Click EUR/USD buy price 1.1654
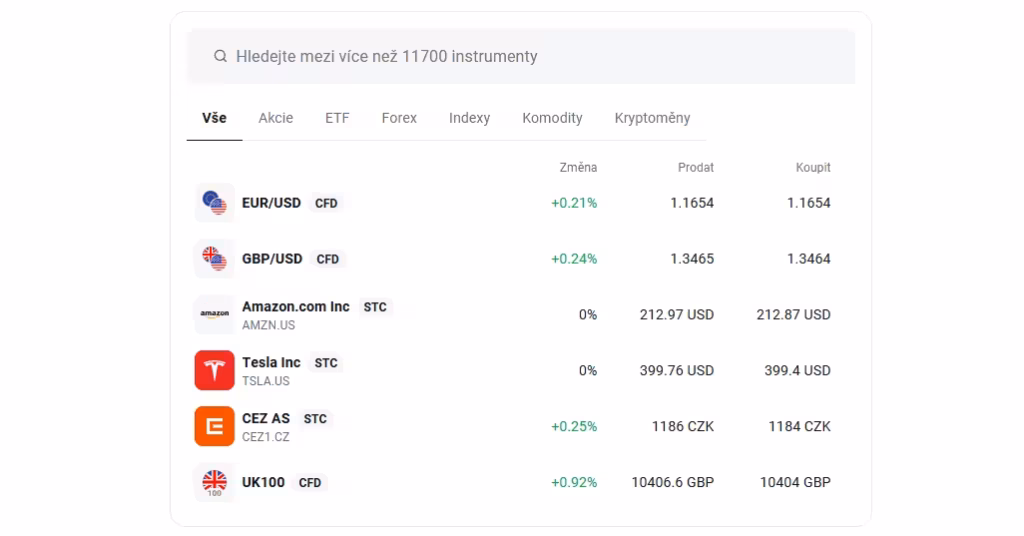This screenshot has height=536, width=1024. click(808, 203)
